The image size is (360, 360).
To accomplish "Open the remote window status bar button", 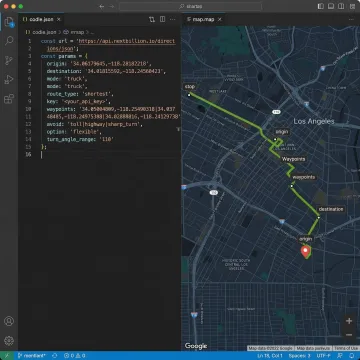I will click(x=7, y=356).
